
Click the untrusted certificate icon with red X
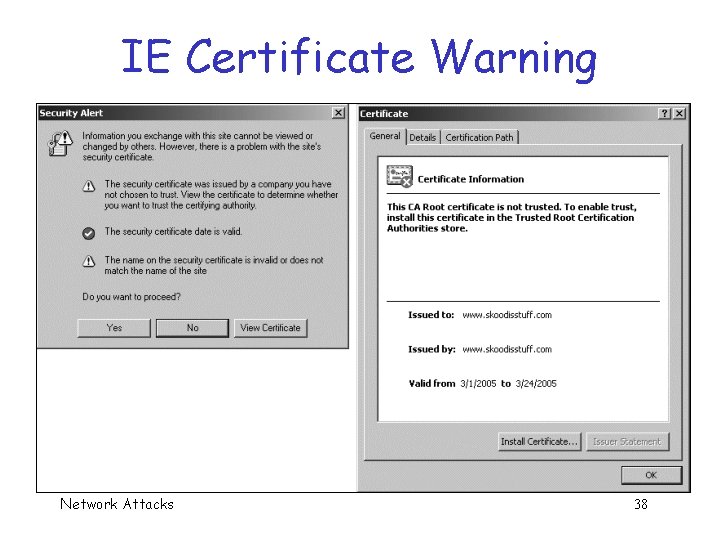click(x=399, y=177)
